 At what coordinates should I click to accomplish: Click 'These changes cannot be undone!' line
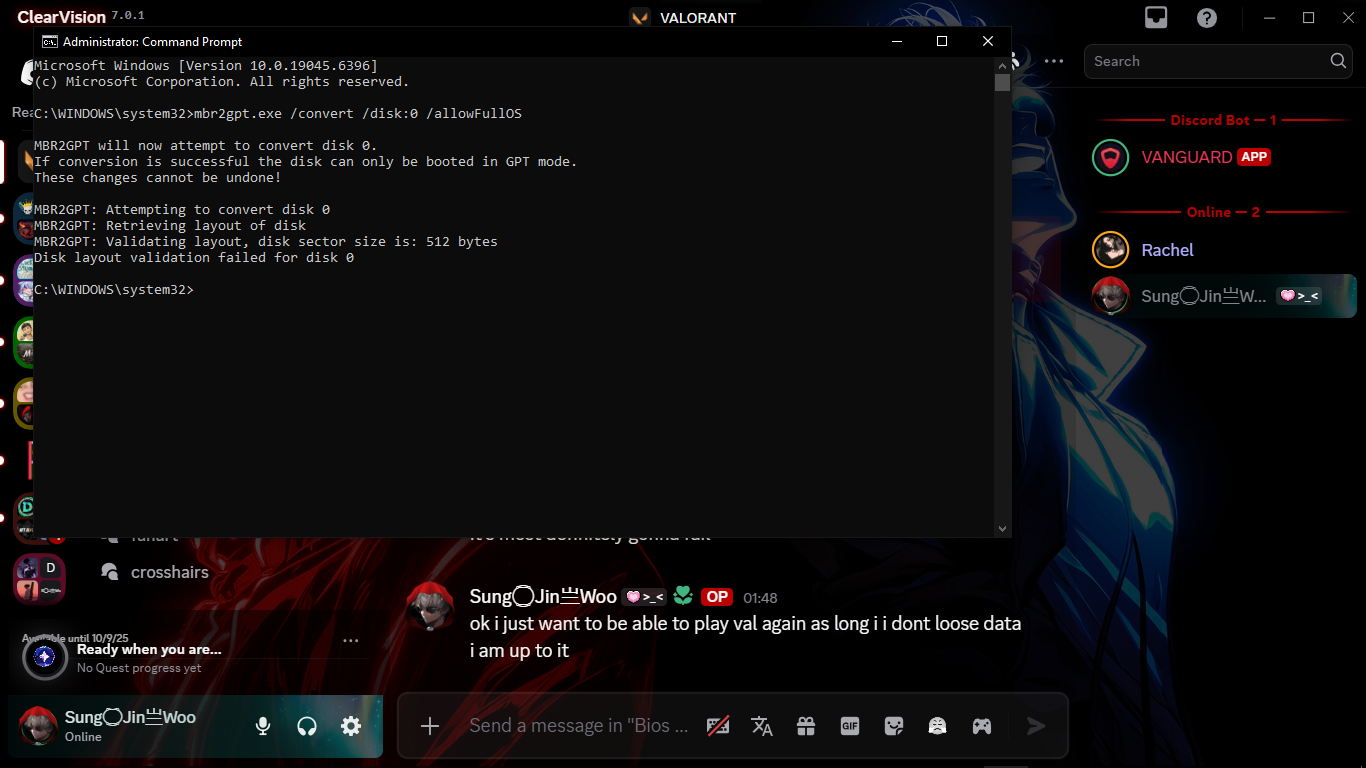tap(158, 178)
